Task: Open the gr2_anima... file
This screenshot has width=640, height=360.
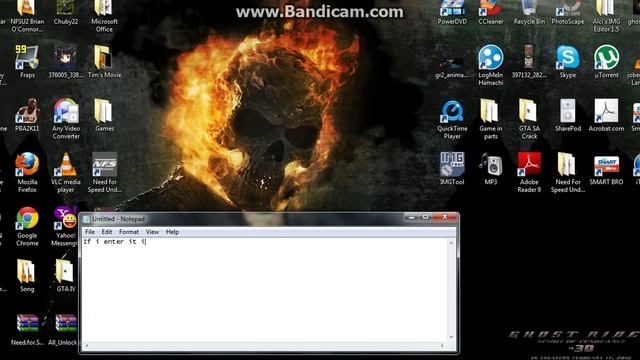Action: pyautogui.click(x=451, y=67)
